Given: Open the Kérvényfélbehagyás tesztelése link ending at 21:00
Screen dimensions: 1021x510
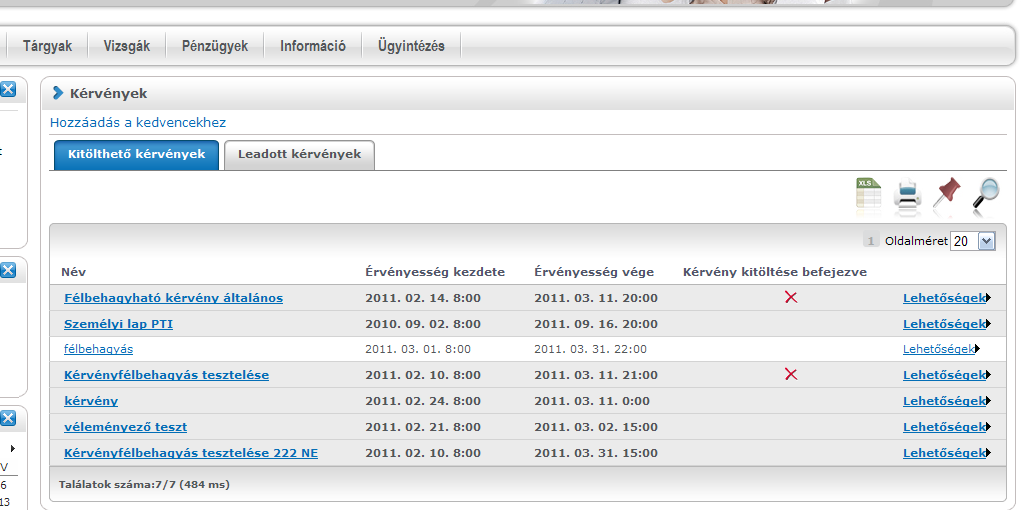Looking at the screenshot, I should 166,375.
